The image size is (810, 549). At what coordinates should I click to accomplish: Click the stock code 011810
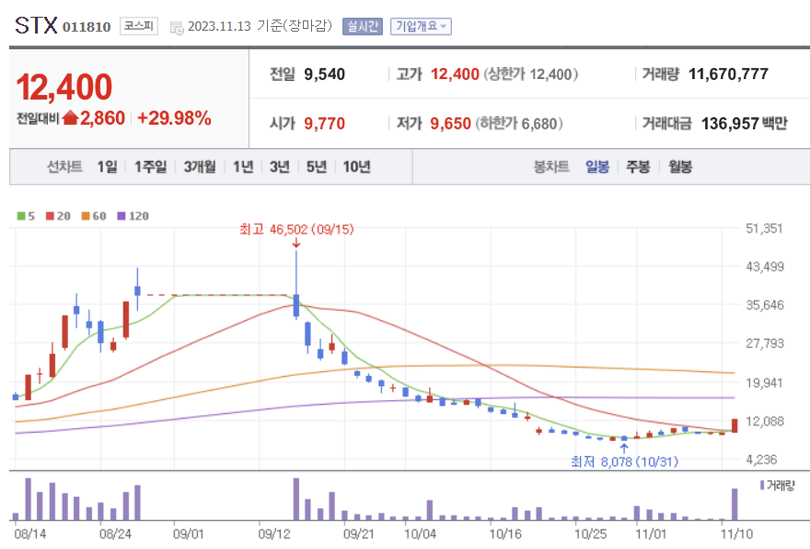[86, 27]
